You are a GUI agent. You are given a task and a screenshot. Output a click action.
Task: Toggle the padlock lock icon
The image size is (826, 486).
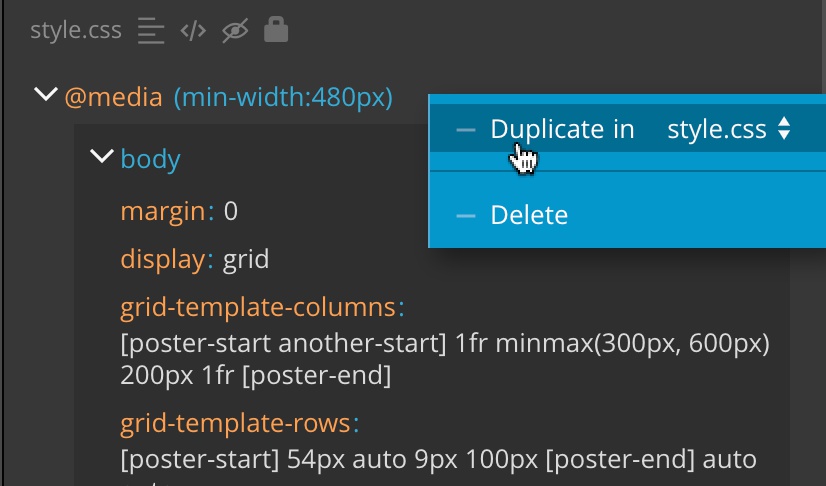pos(276,29)
